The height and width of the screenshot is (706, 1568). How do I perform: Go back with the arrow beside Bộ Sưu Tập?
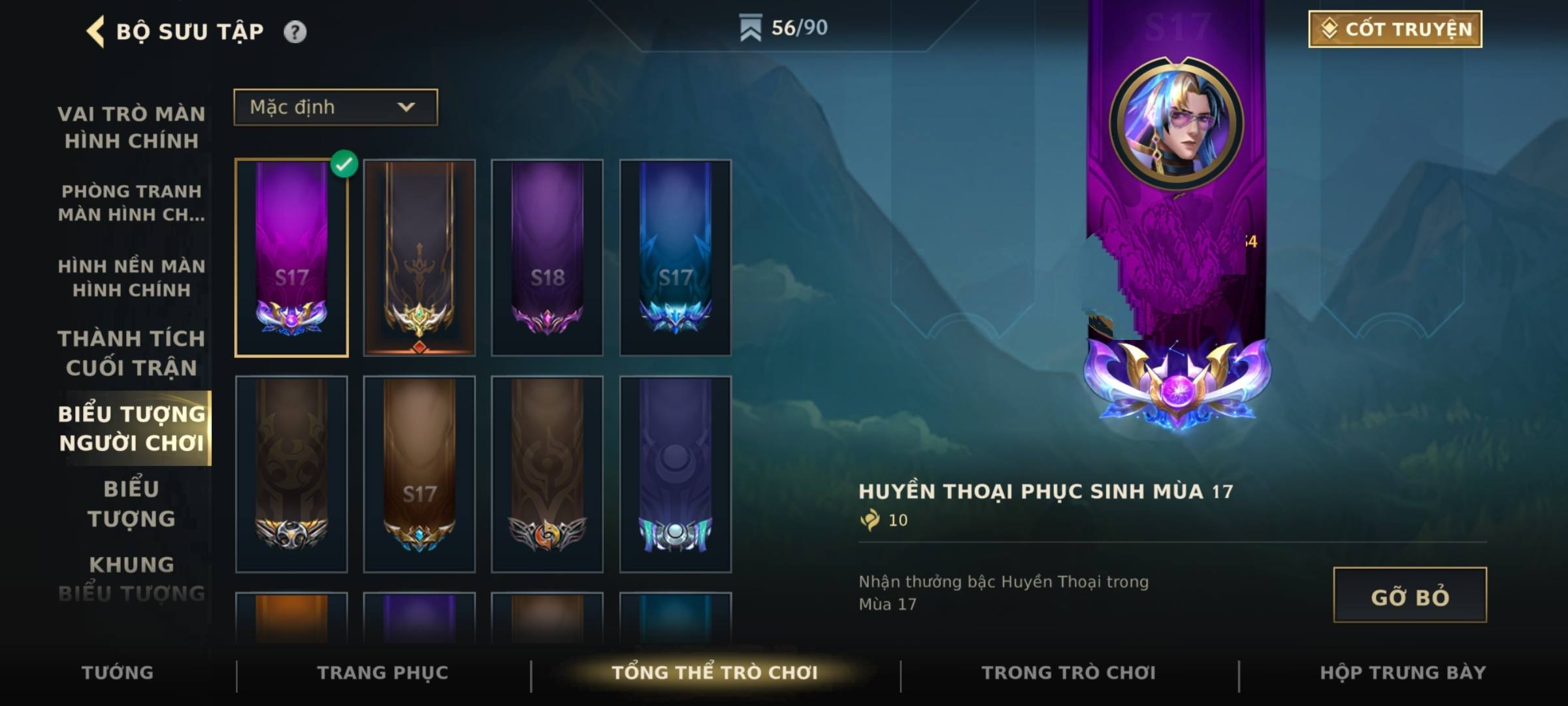tap(95, 31)
